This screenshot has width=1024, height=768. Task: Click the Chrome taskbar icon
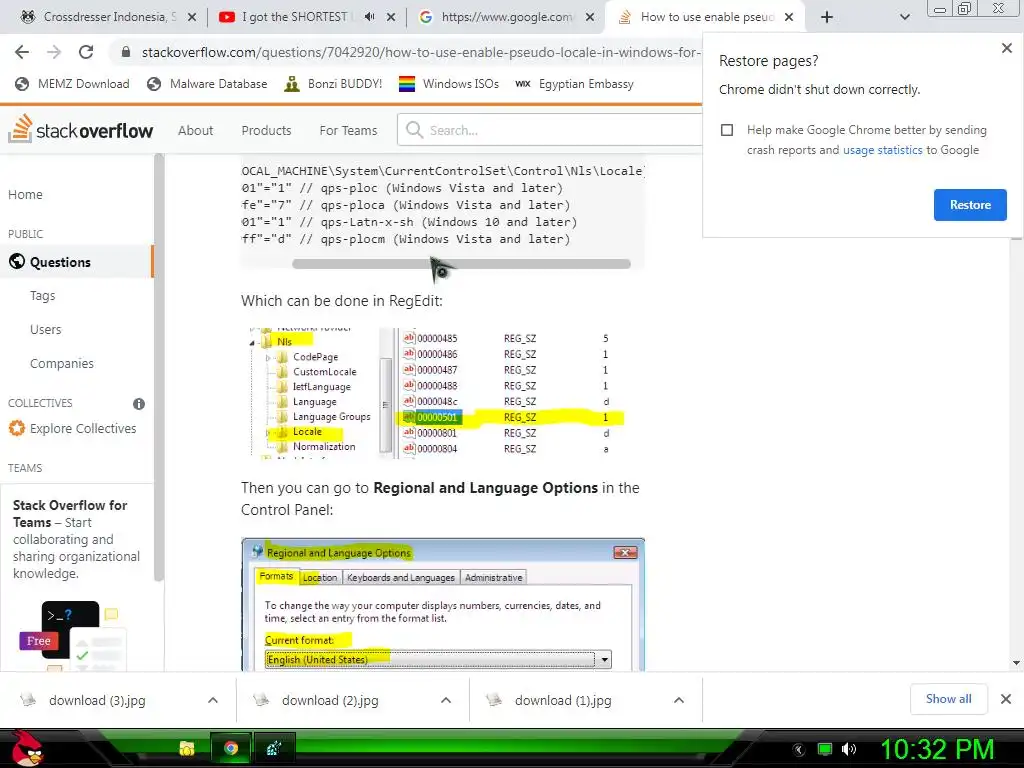click(x=231, y=748)
